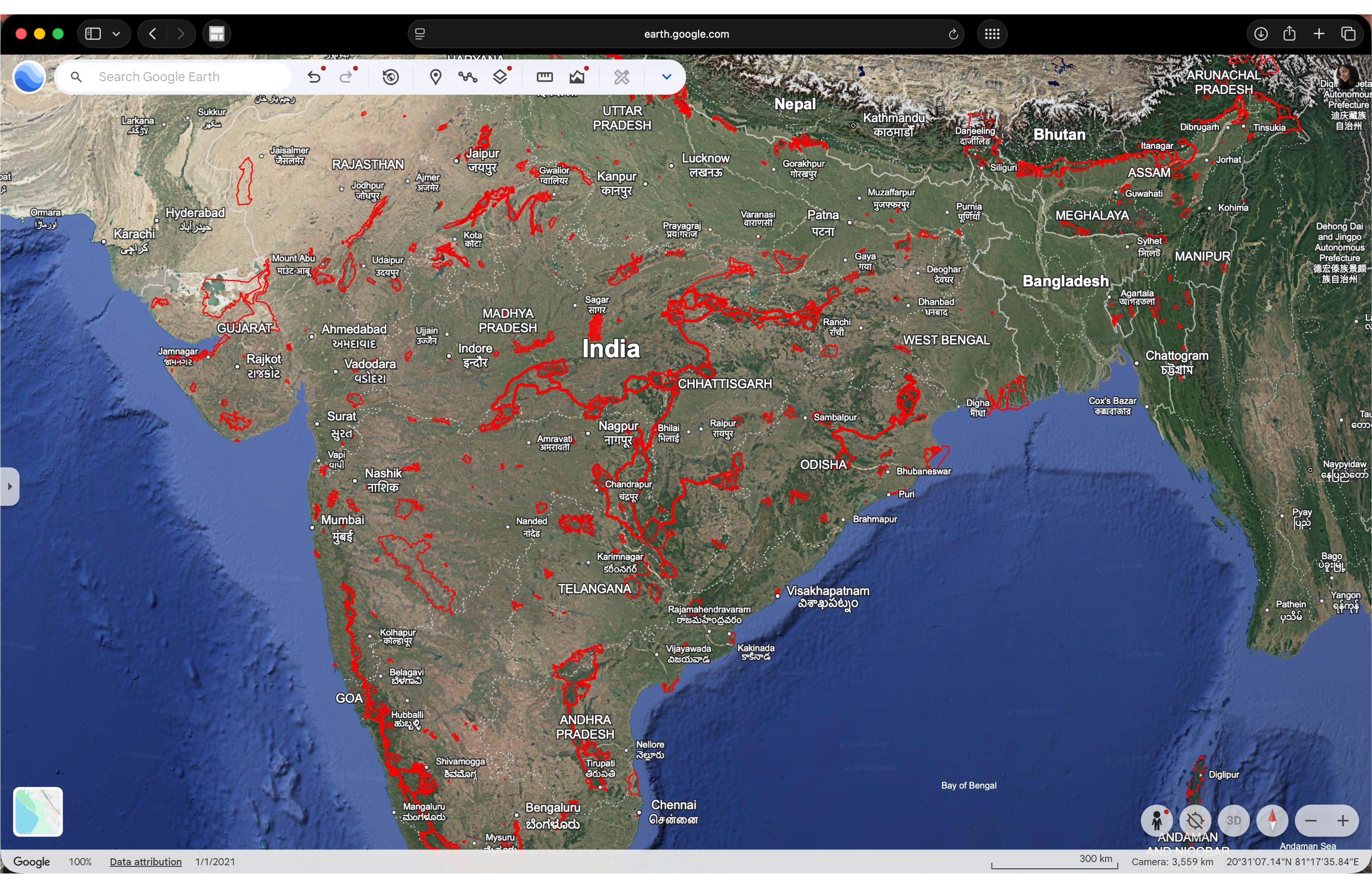Screen dimensions: 1372x888
Task: Expand the toolbar with blue chevron
Action: tap(666, 77)
